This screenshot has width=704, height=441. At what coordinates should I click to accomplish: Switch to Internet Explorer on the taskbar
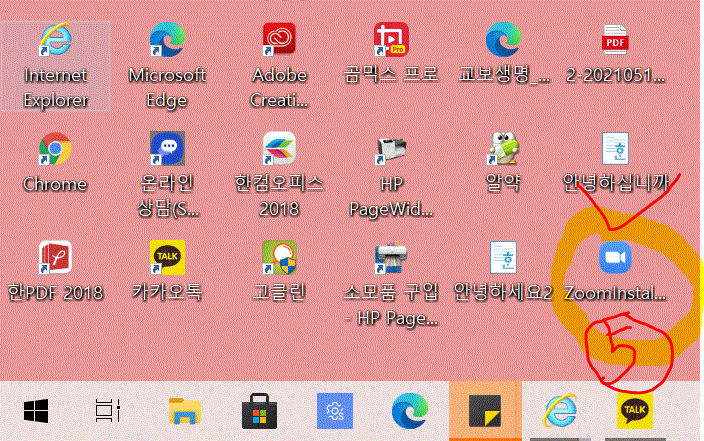560,411
